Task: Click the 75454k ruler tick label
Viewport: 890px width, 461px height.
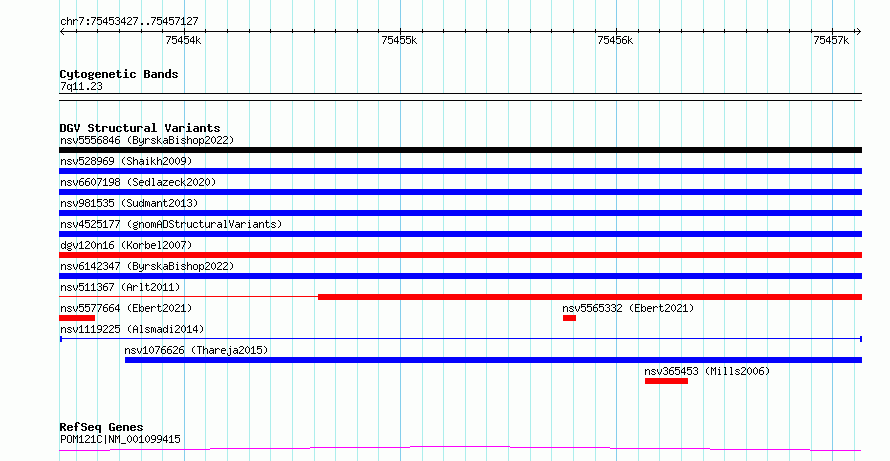Action: tap(183, 40)
